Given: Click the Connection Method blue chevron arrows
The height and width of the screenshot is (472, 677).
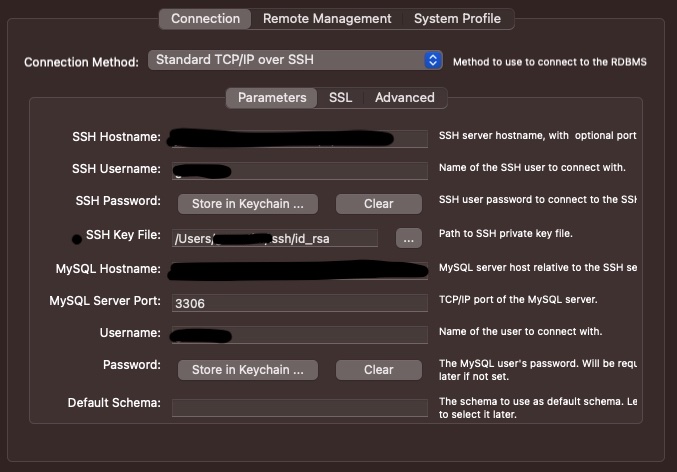Looking at the screenshot, I should tap(432, 60).
